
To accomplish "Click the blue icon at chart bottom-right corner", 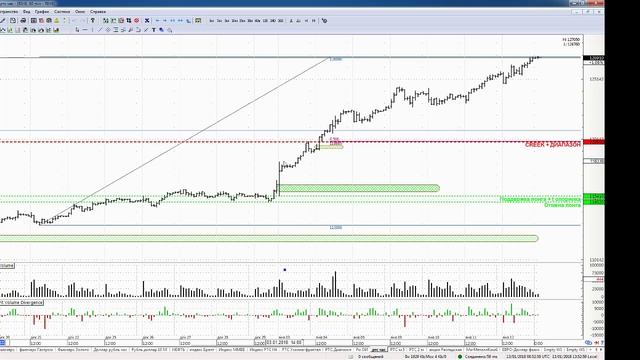I will (588, 343).
